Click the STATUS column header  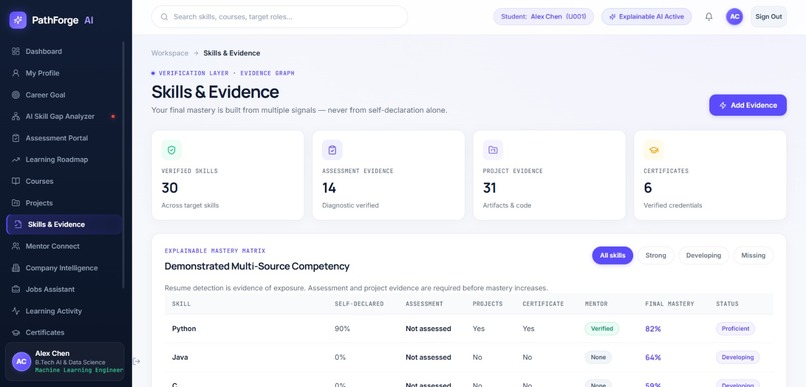727,304
